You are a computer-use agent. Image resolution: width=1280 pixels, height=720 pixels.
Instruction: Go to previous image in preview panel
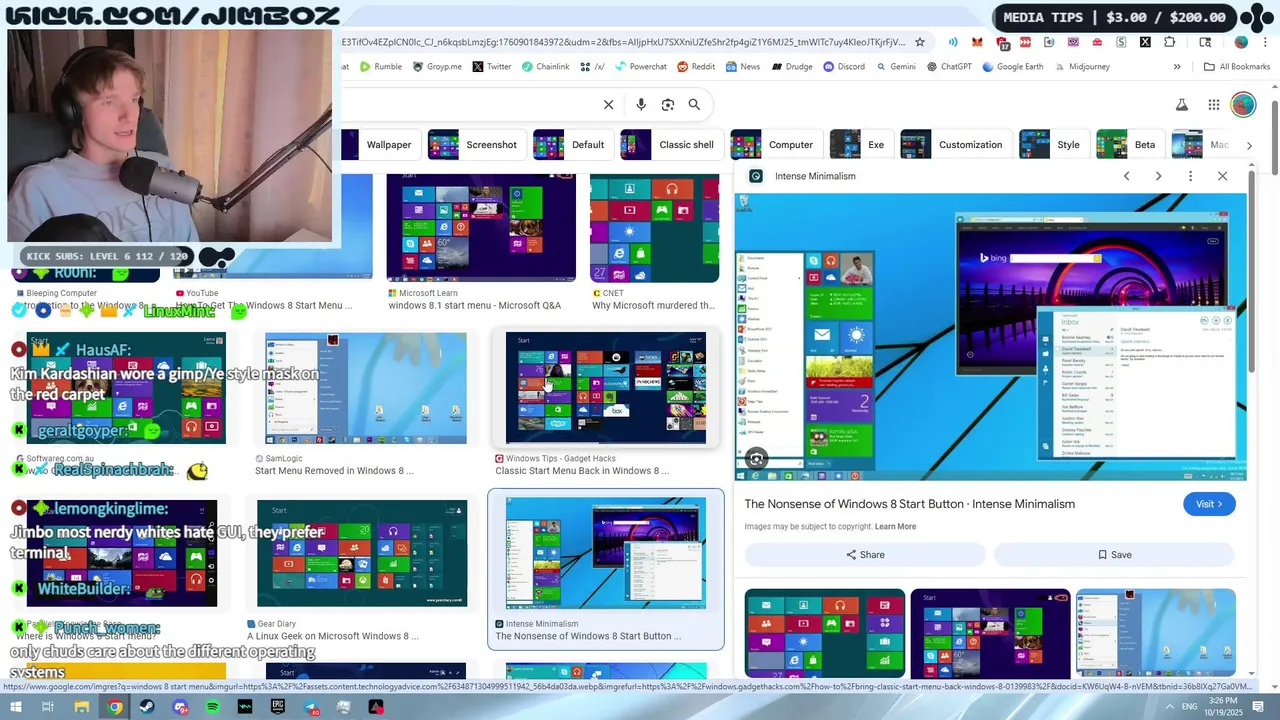click(1126, 176)
